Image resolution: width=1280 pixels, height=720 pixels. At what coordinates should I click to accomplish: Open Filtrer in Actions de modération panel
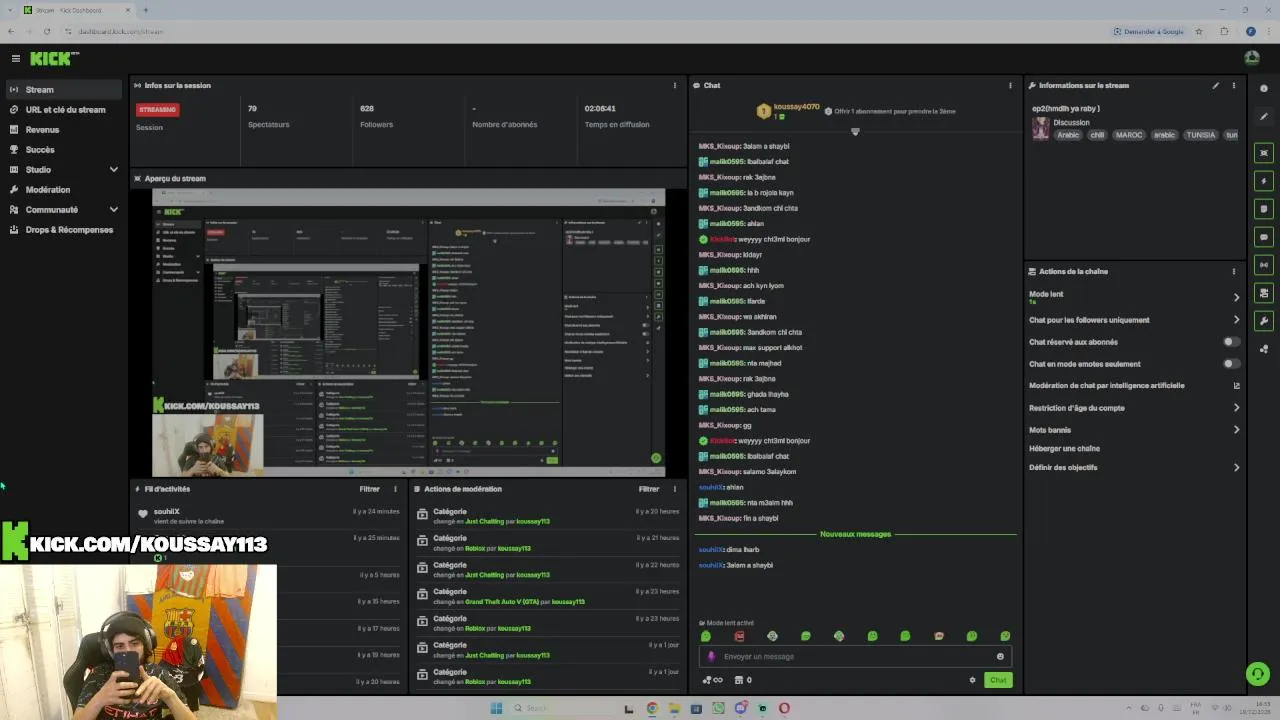pos(649,489)
